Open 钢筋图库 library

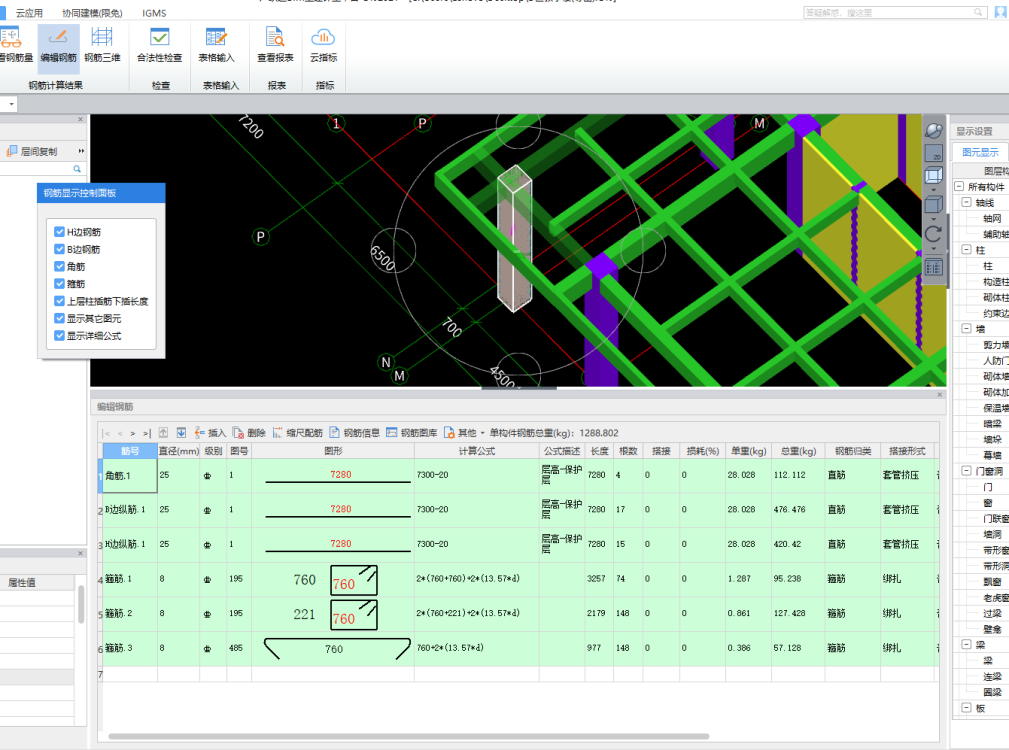pos(412,433)
